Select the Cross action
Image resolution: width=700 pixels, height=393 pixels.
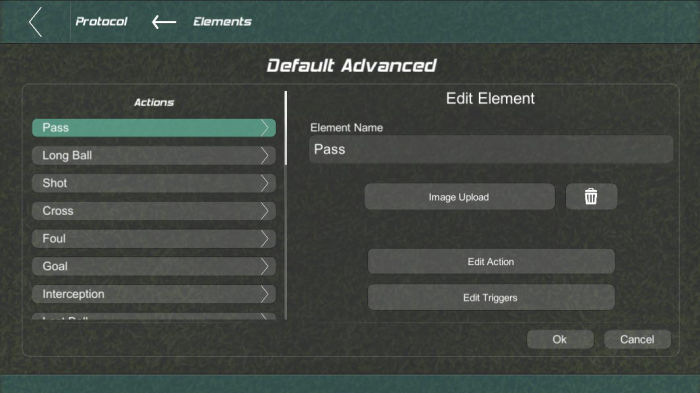click(x=154, y=211)
